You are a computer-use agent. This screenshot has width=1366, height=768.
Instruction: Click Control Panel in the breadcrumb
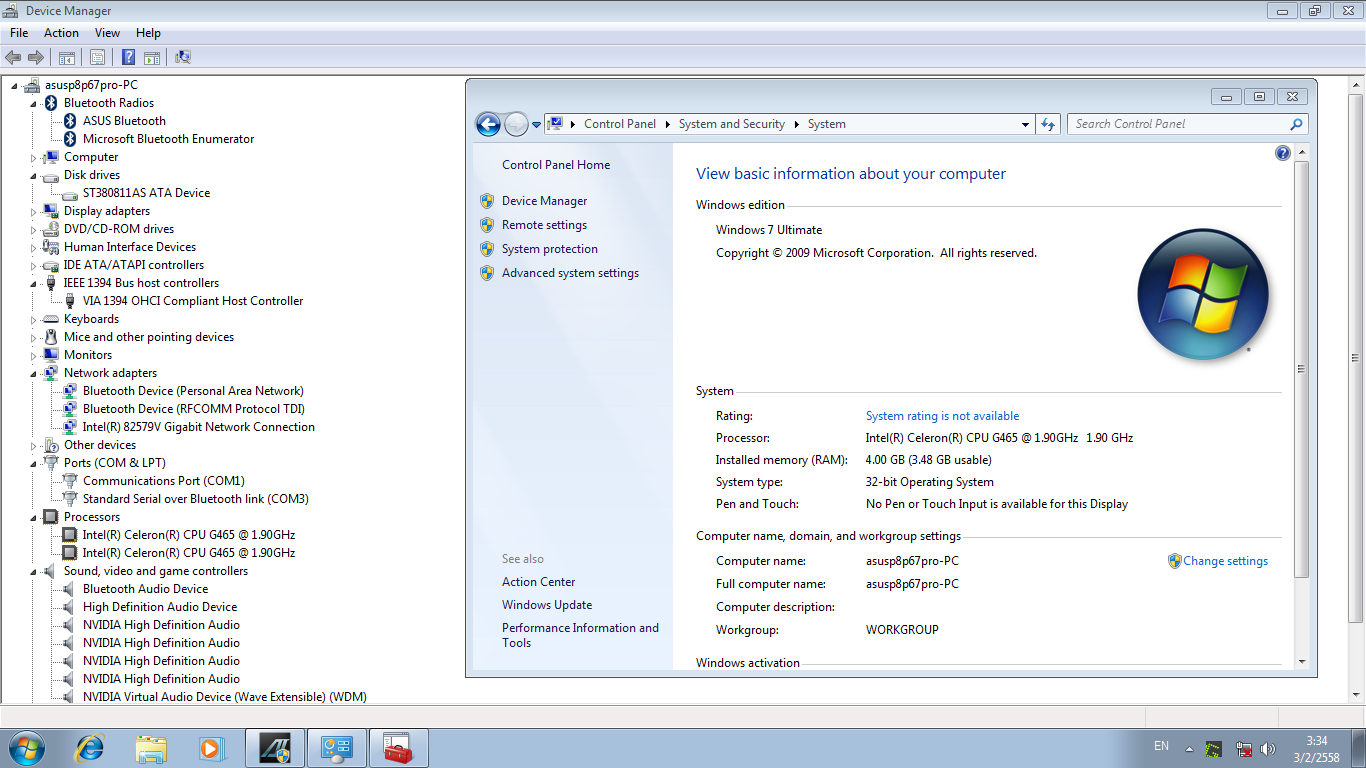click(x=620, y=124)
